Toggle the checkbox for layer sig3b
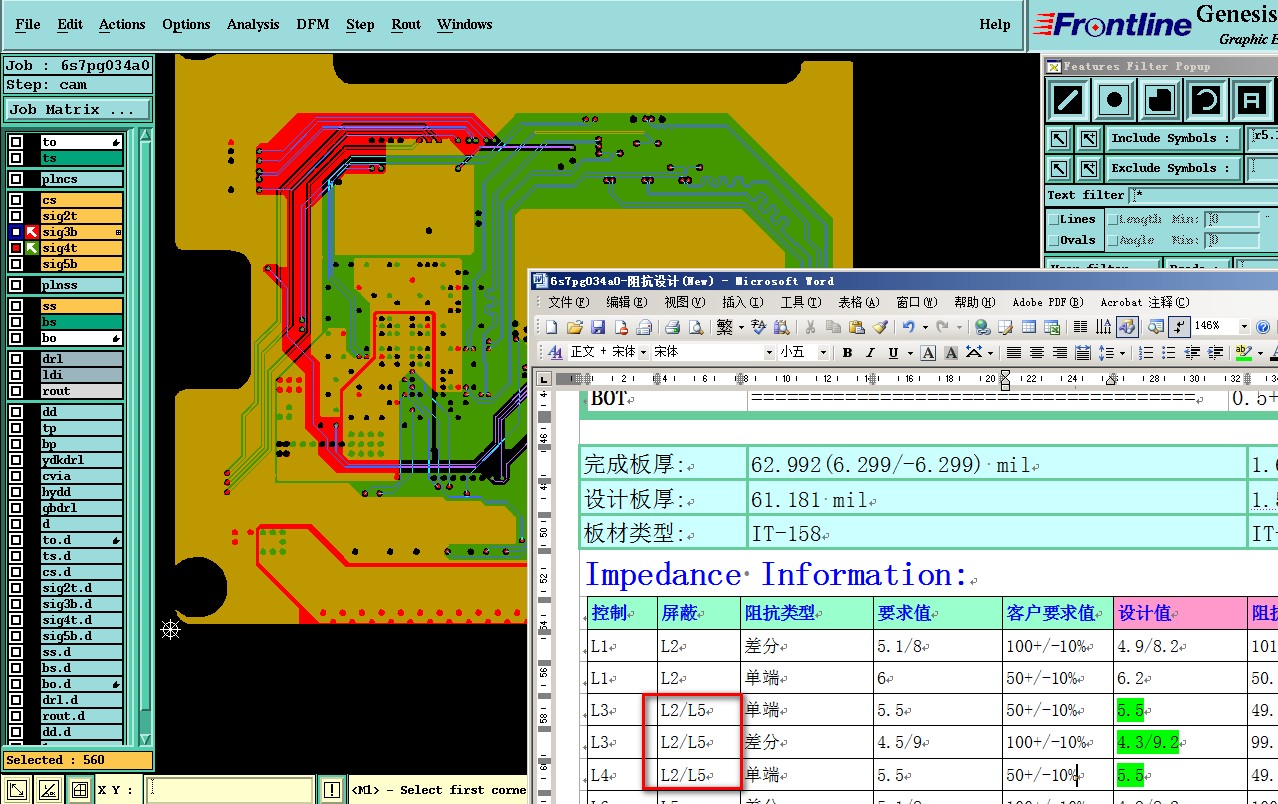Viewport: 1278px width, 804px height. (16, 232)
